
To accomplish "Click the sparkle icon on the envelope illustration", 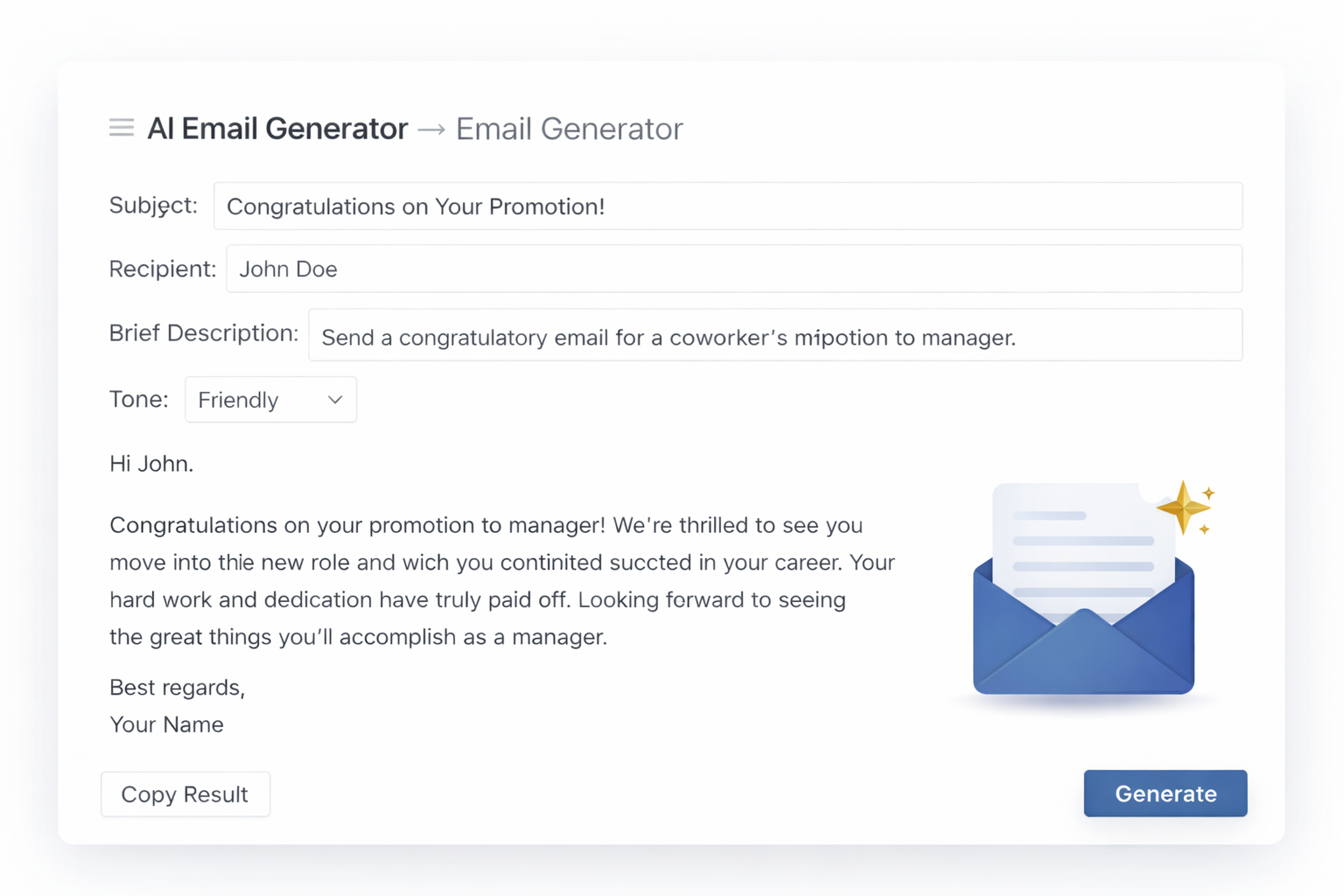I will point(1185,508).
